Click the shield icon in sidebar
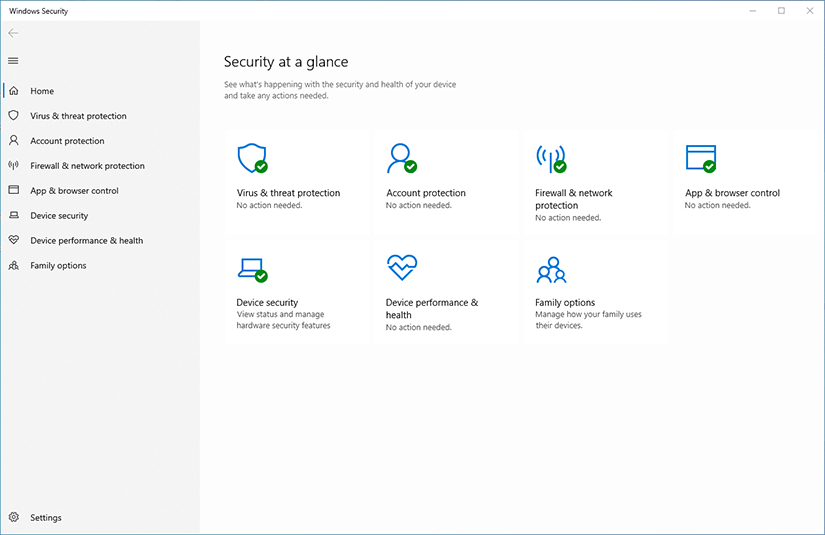 click(14, 115)
